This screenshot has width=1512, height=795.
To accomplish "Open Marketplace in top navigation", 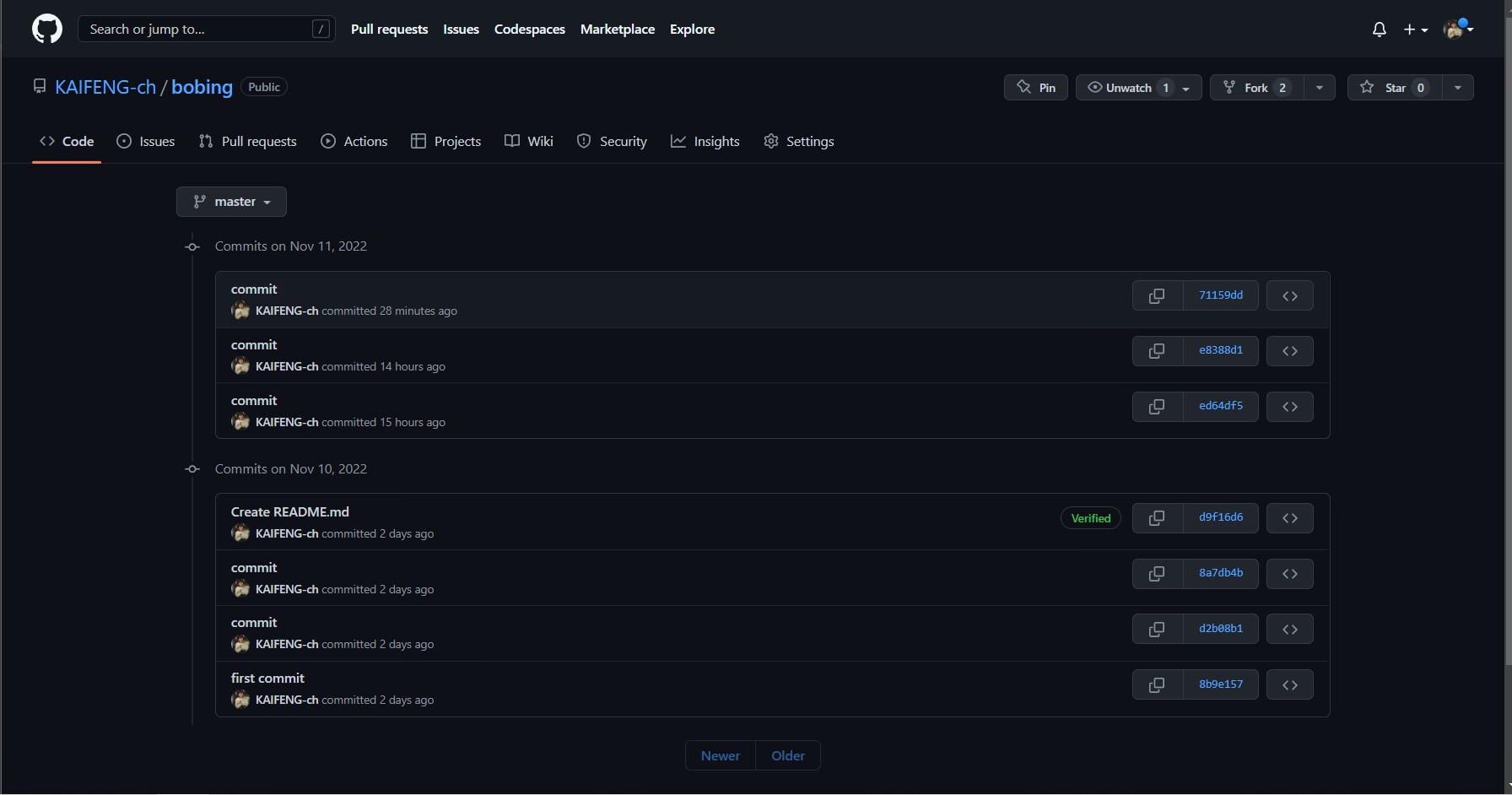I will tap(617, 29).
